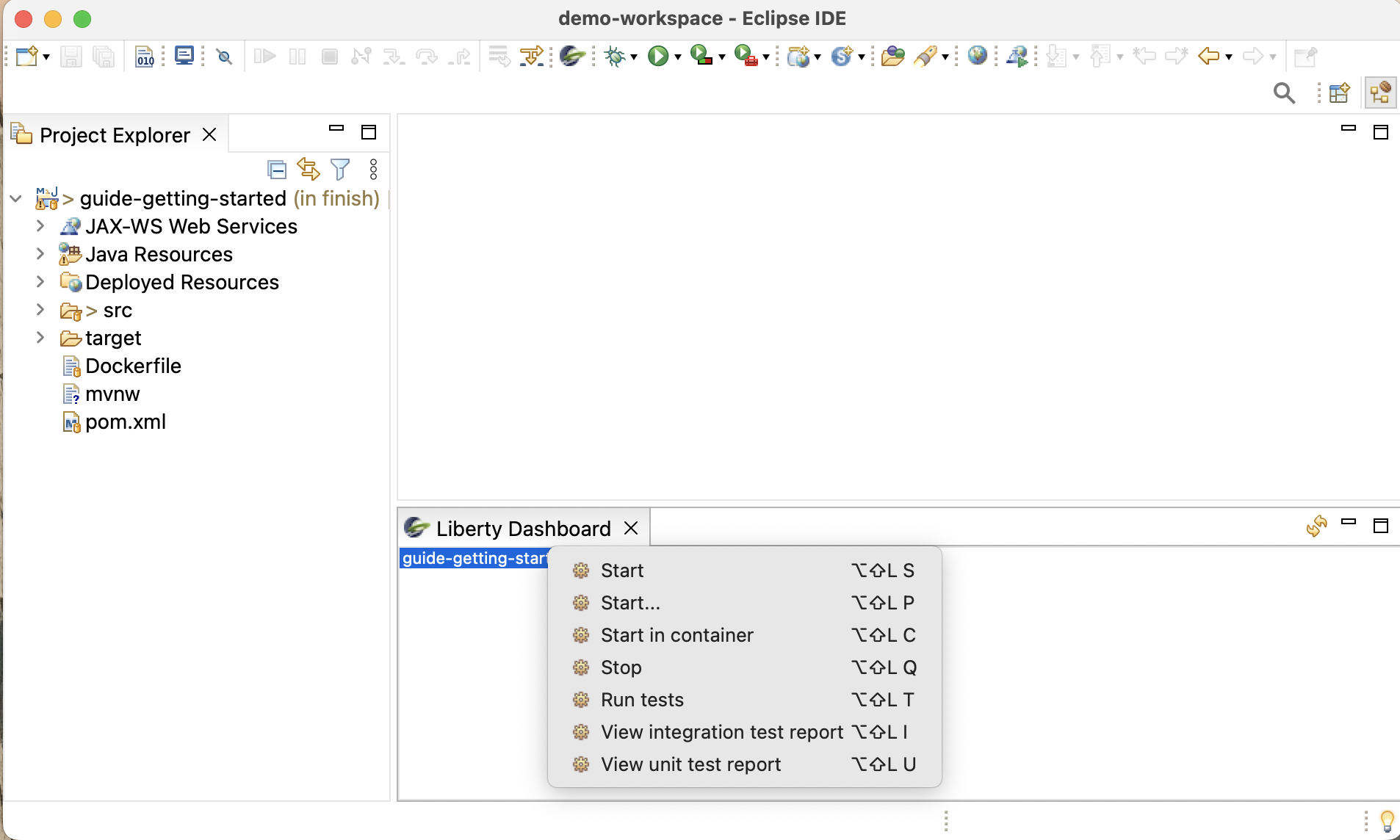Expand the target folder

[40, 338]
